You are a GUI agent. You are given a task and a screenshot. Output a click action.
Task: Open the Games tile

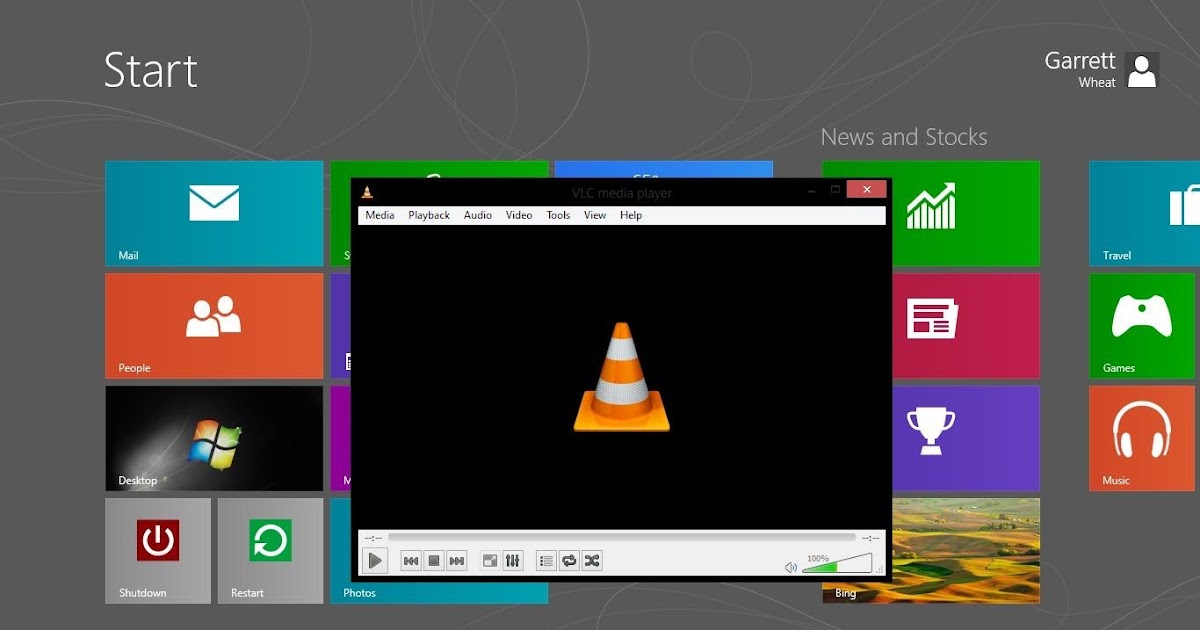tap(1141, 326)
